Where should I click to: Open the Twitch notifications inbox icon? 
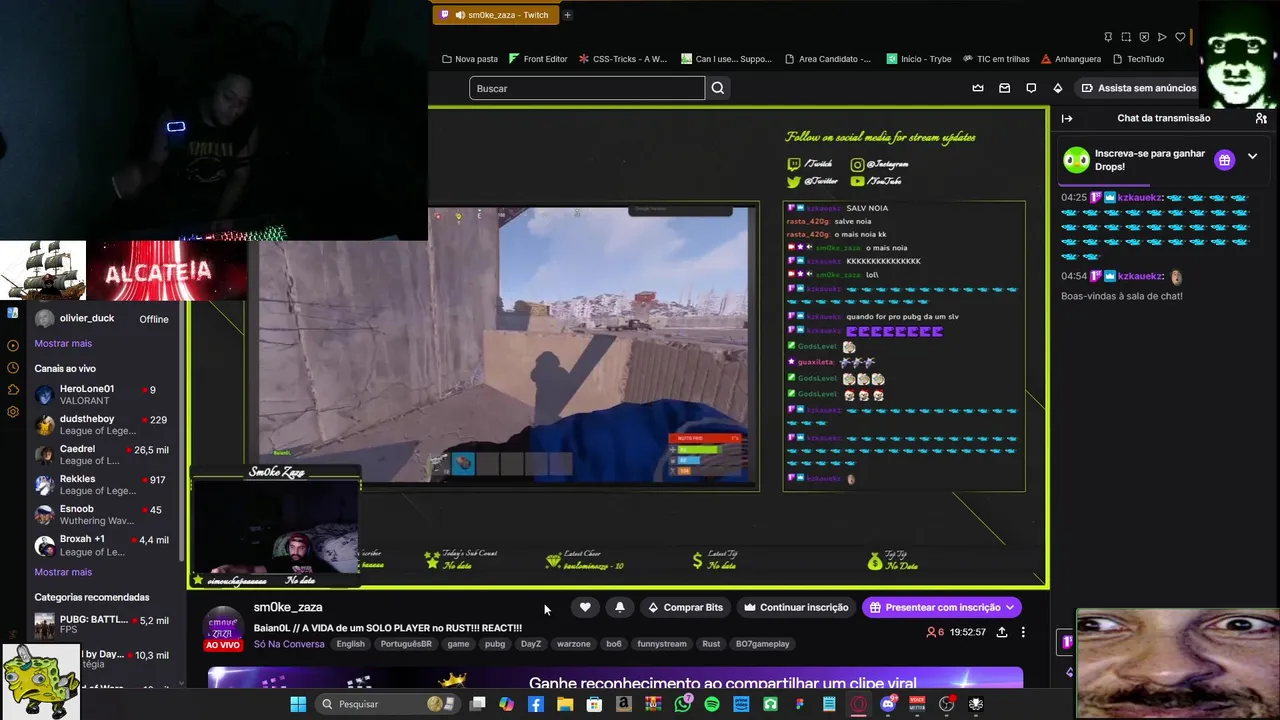1005,88
